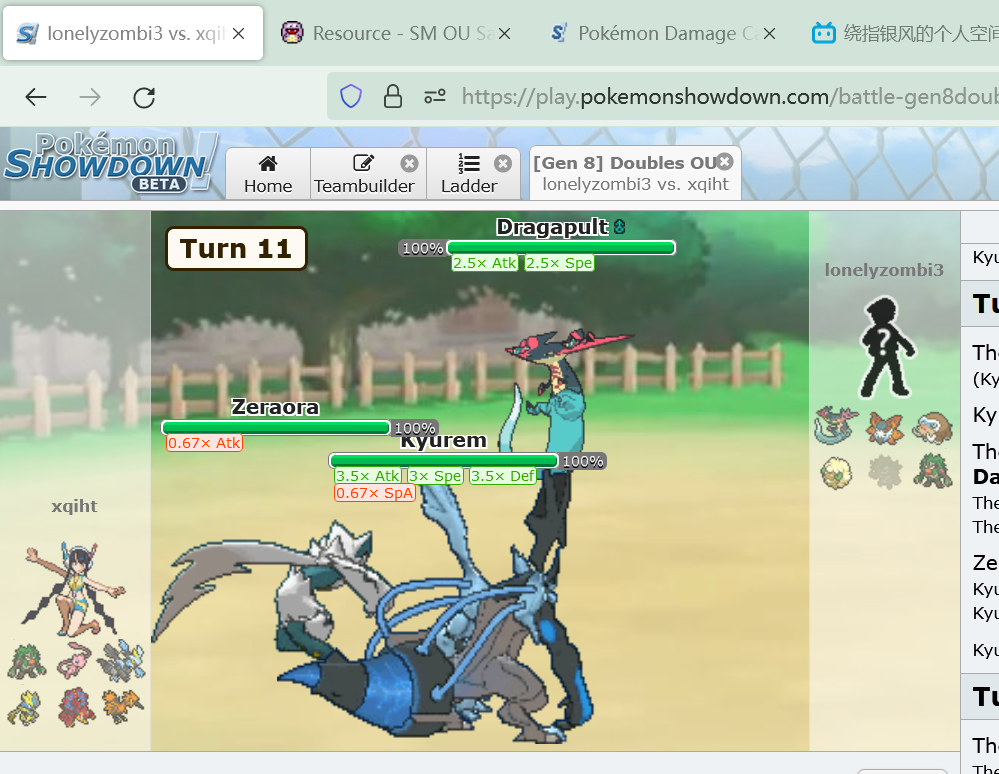Viewport: 999px width, 774px height.
Task: Close the Ladder tab
Action: tap(503, 163)
